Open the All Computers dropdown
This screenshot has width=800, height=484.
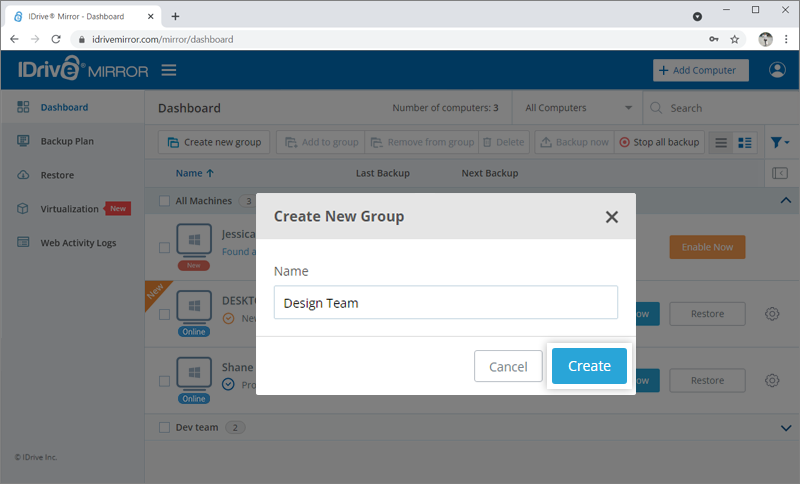point(579,108)
